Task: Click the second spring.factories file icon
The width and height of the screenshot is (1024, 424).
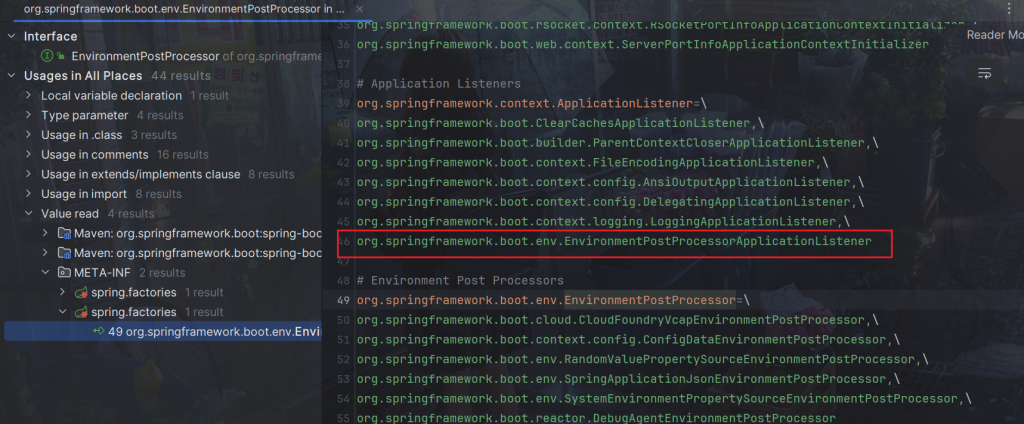Action: [x=81, y=312]
